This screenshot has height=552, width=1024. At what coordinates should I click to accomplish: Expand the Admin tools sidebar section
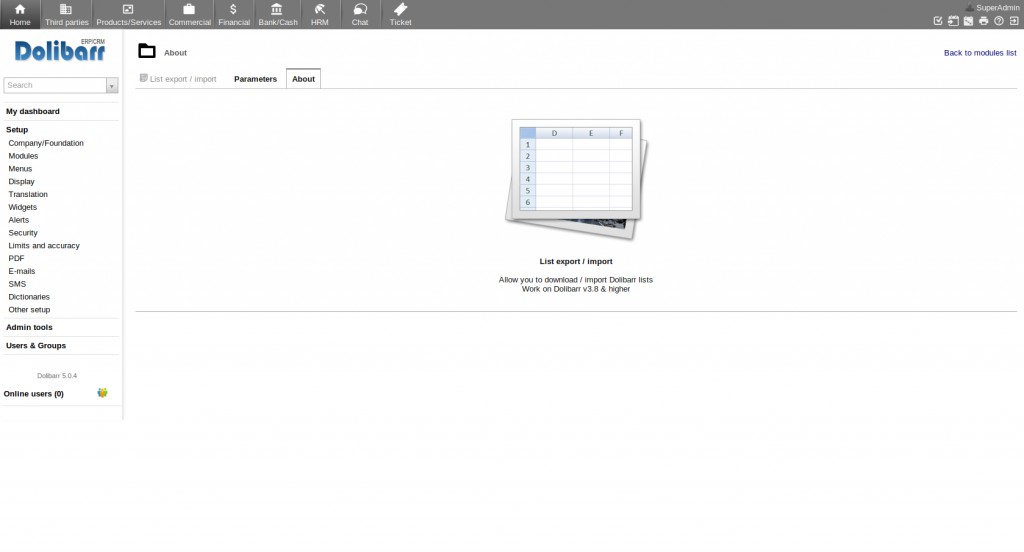point(29,327)
